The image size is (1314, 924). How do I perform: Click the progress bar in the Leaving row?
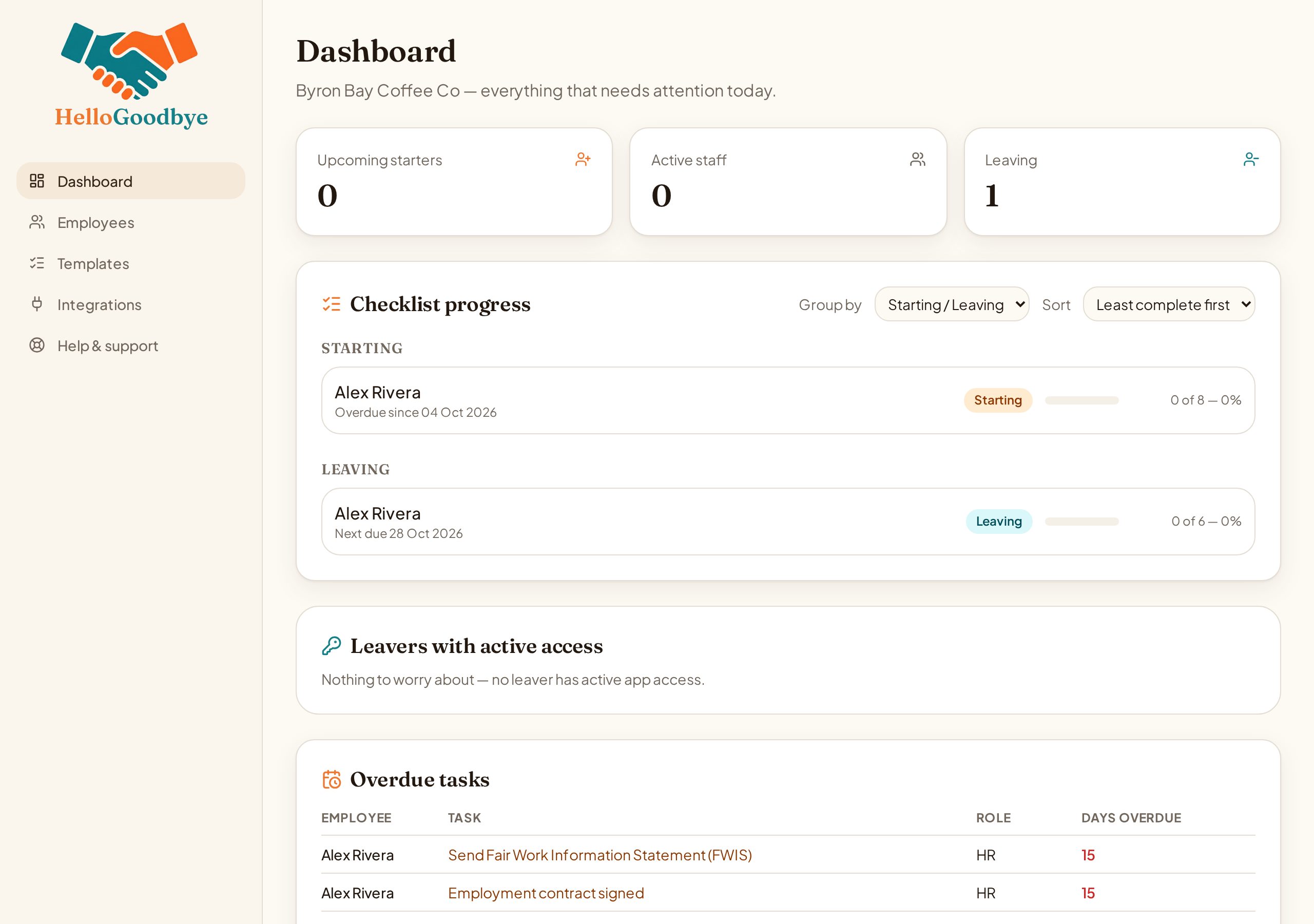tap(1081, 522)
